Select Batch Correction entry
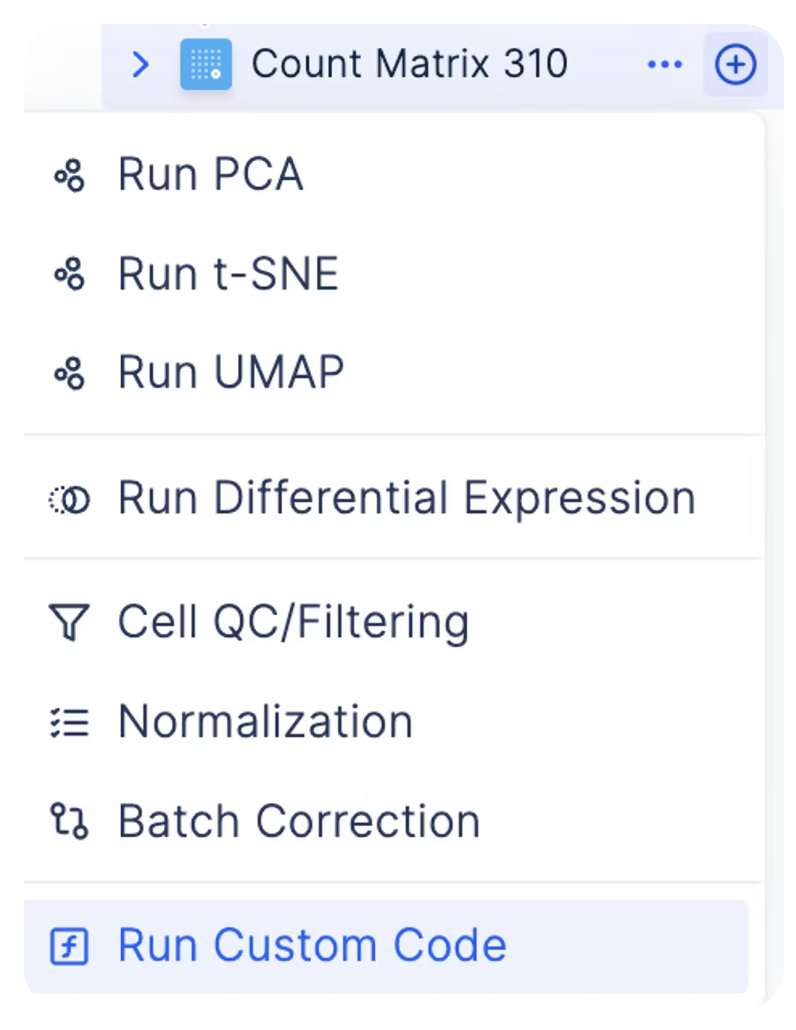This screenshot has width=796, height=1030. click(394, 821)
